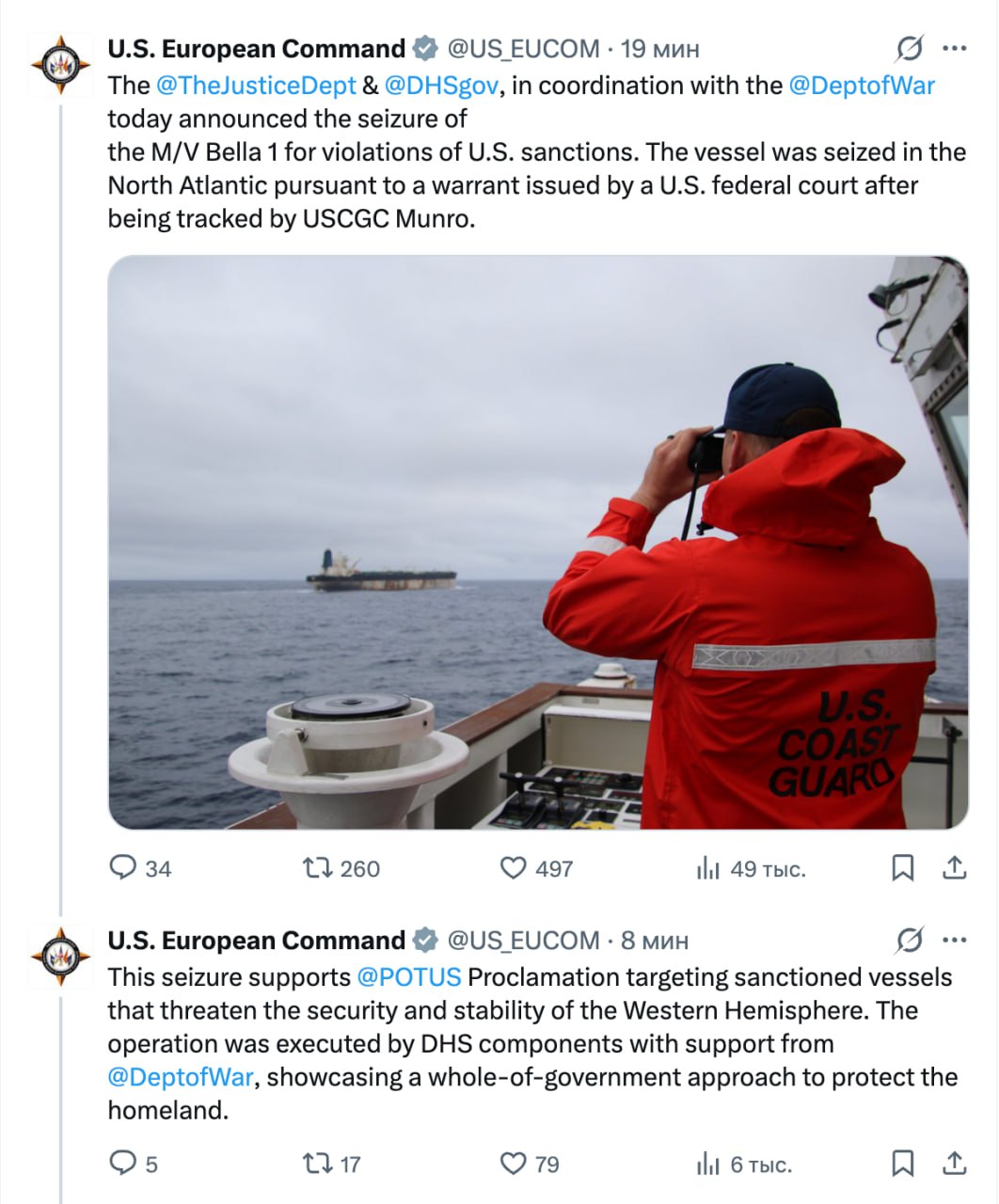Repost the second tweet with 17 reposts

pyautogui.click(x=313, y=1164)
